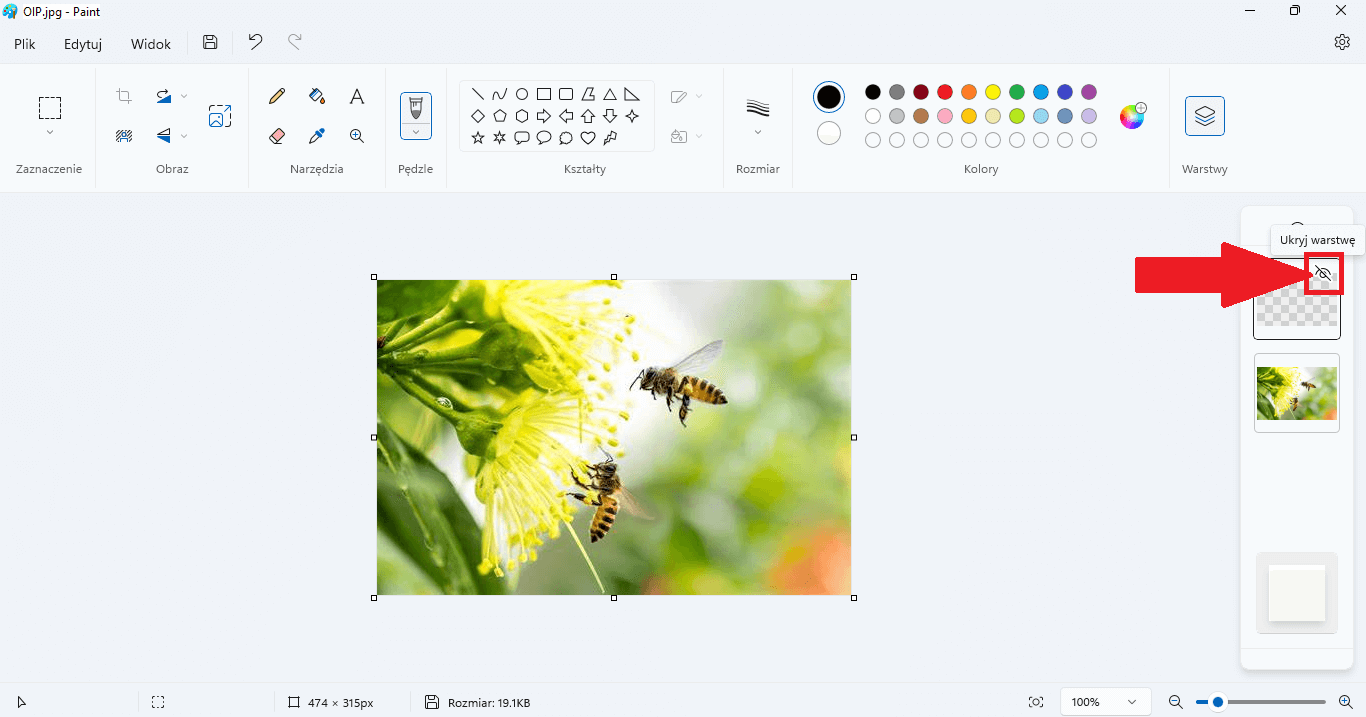Open the Plik menu

[x=25, y=44]
